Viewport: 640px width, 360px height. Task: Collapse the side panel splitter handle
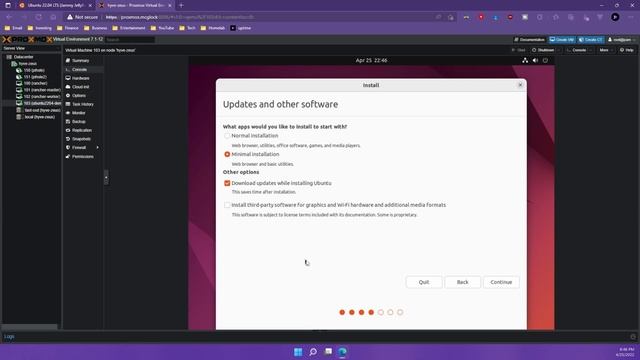coord(106,177)
